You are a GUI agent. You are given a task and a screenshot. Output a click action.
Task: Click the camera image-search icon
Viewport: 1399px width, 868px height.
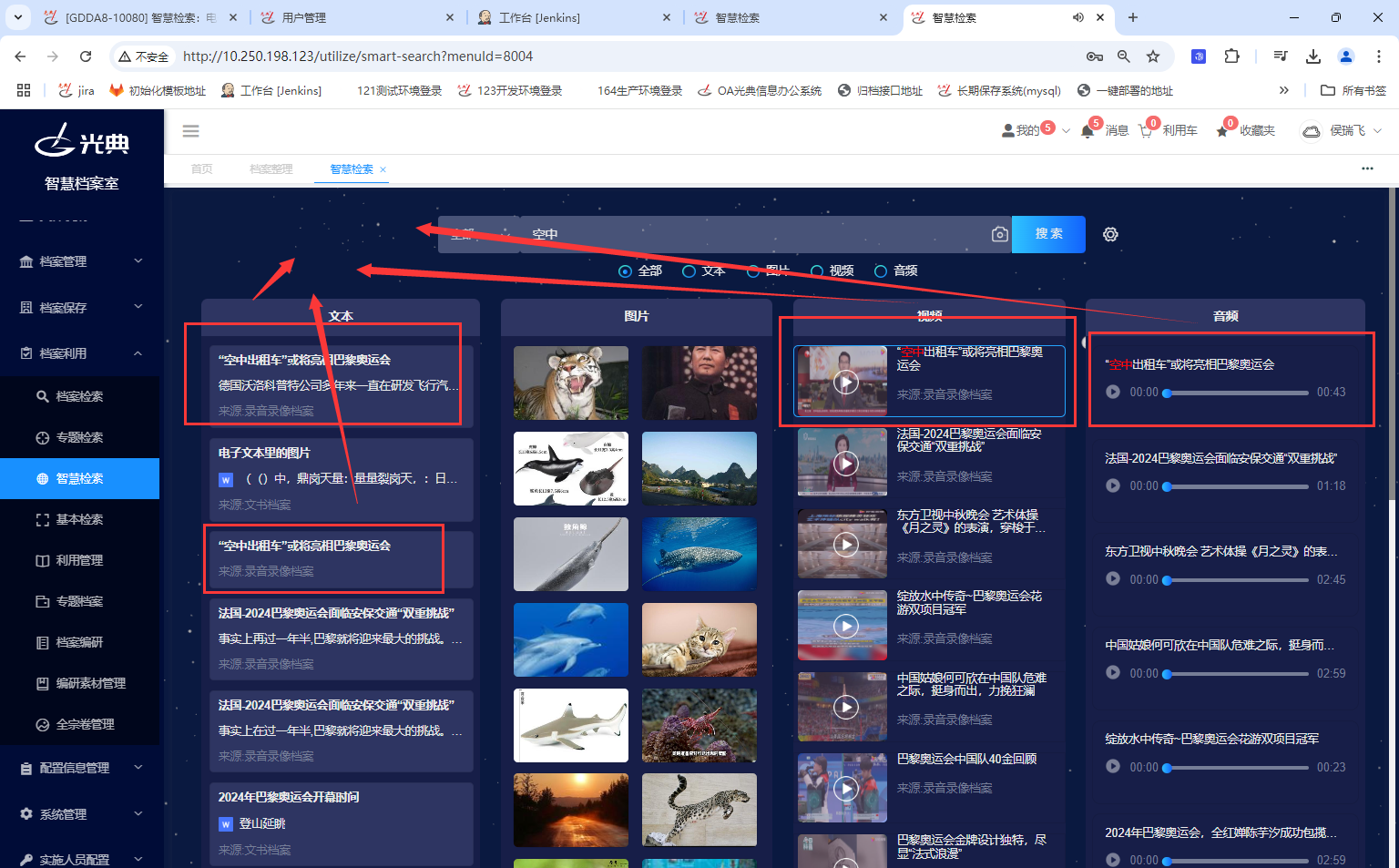[999, 234]
